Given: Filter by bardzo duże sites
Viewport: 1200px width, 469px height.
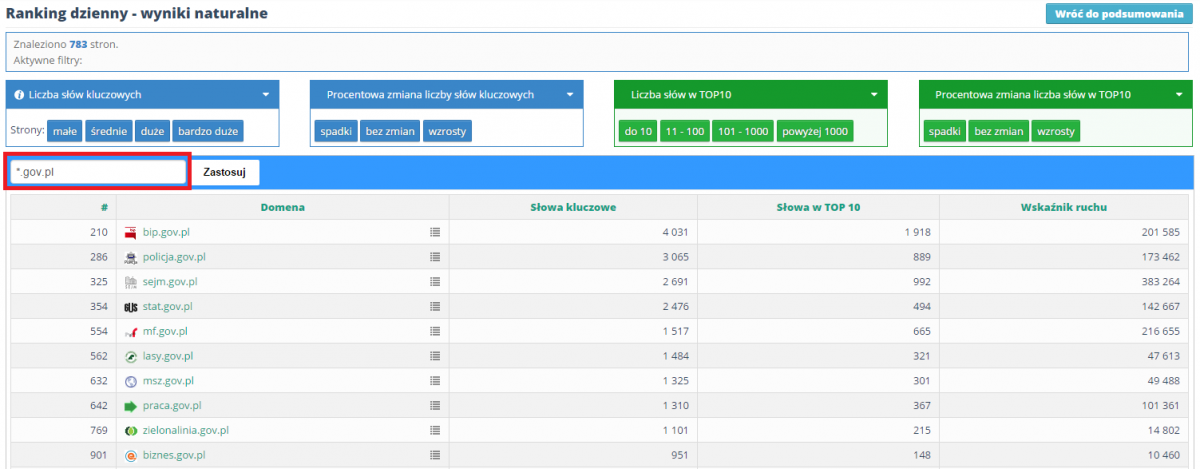Looking at the screenshot, I should [208, 131].
